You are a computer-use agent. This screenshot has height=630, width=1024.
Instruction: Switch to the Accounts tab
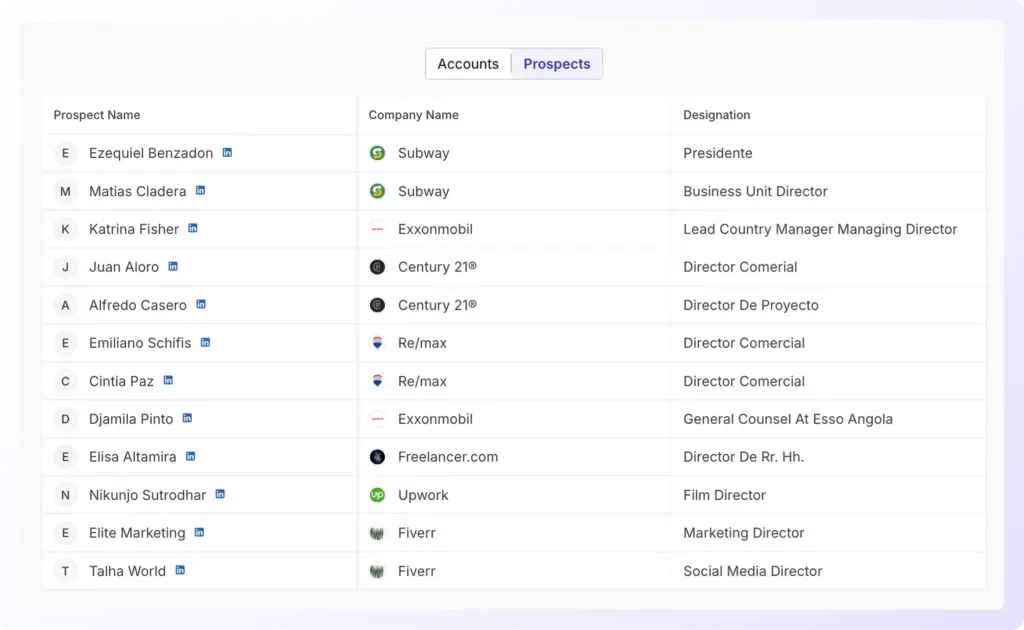pos(468,64)
